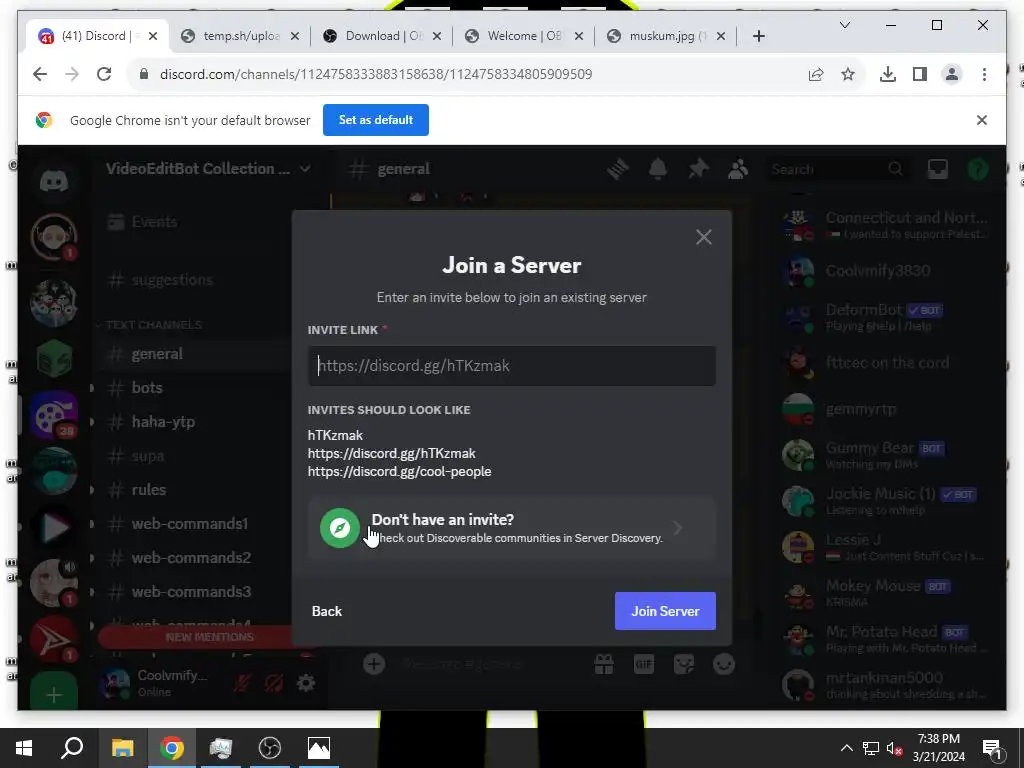The height and width of the screenshot is (768, 1024).
Task: Toggle member list icon
Action: (x=738, y=169)
